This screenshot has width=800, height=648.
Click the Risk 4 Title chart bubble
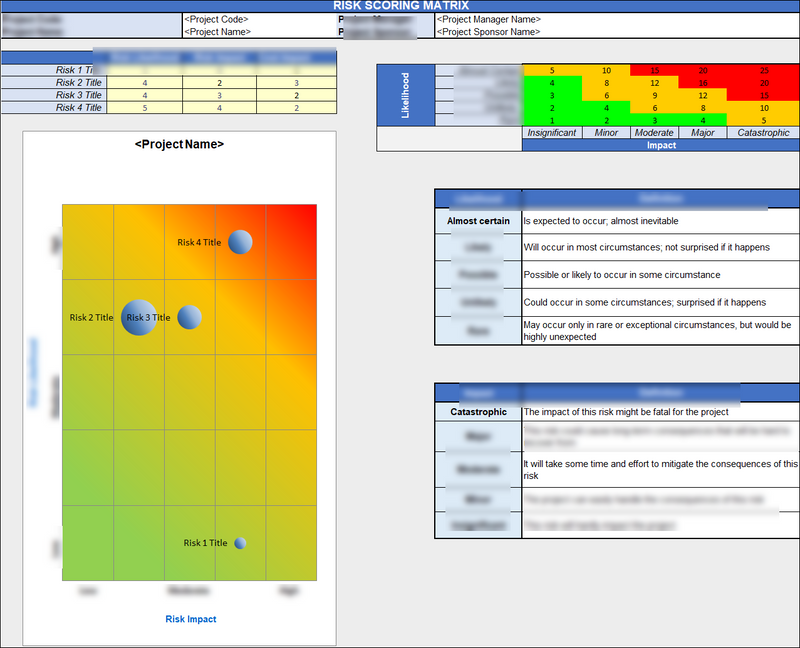point(240,241)
